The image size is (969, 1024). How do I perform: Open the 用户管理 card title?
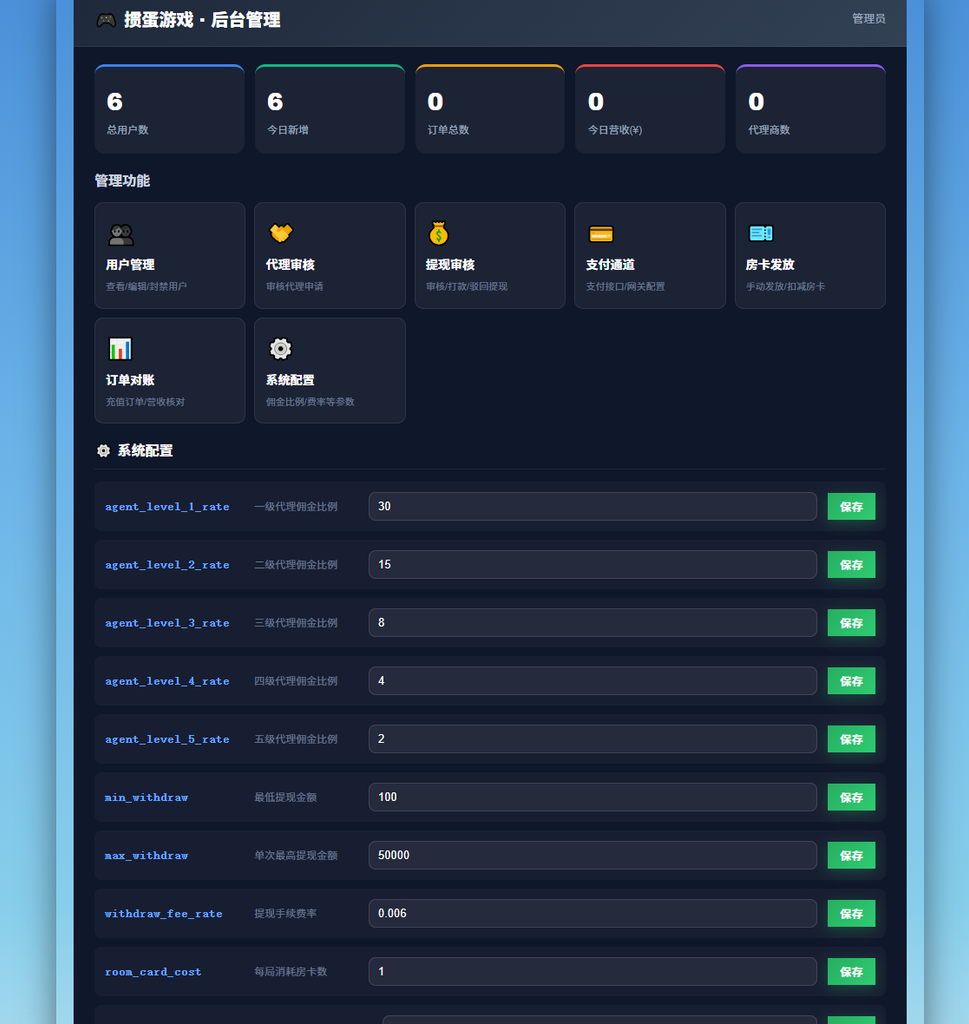[x=130, y=264]
